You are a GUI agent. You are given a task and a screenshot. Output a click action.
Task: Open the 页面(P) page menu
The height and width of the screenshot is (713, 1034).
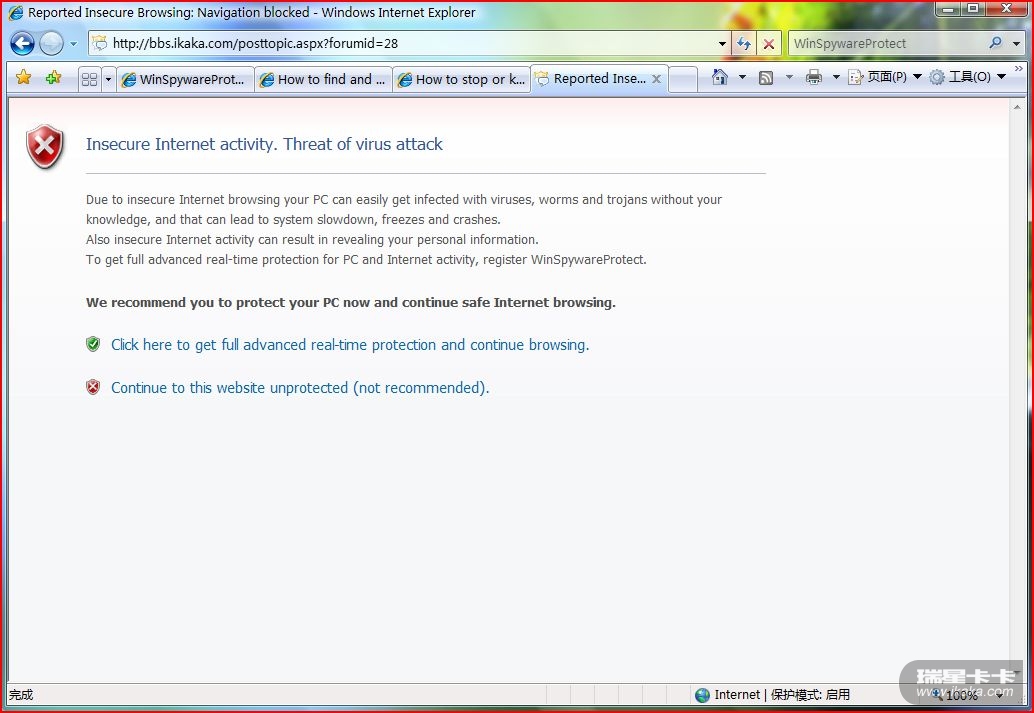click(884, 77)
